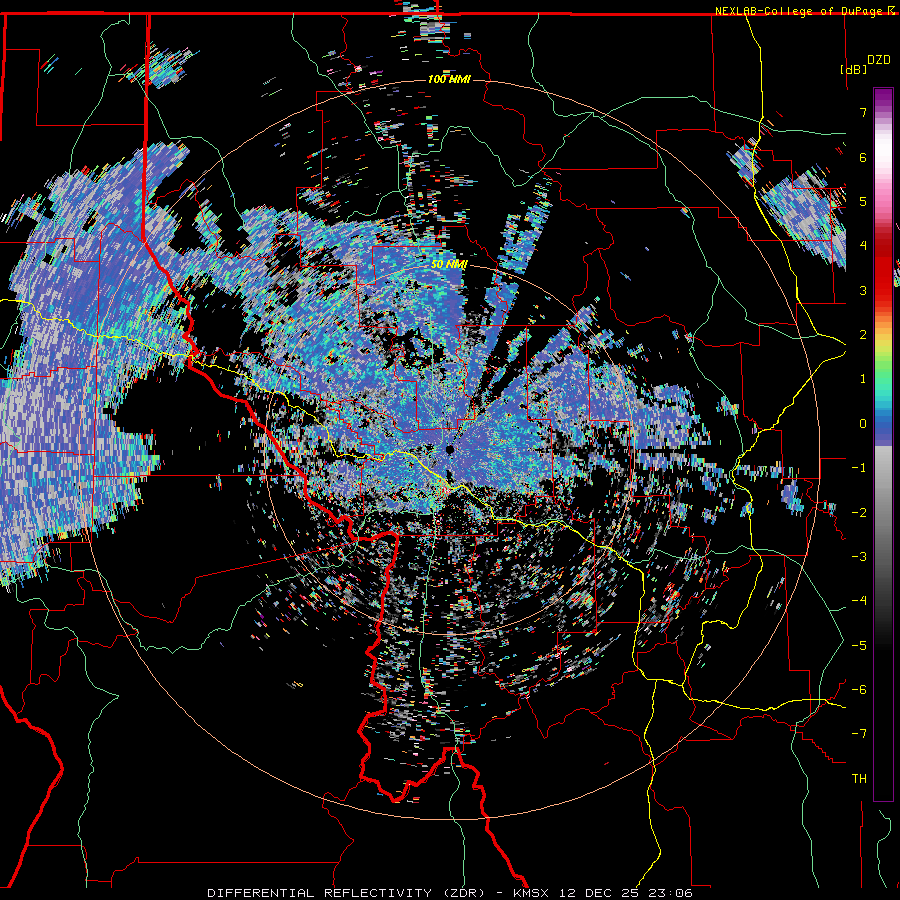Click the color scale value -3

[x=859, y=556]
